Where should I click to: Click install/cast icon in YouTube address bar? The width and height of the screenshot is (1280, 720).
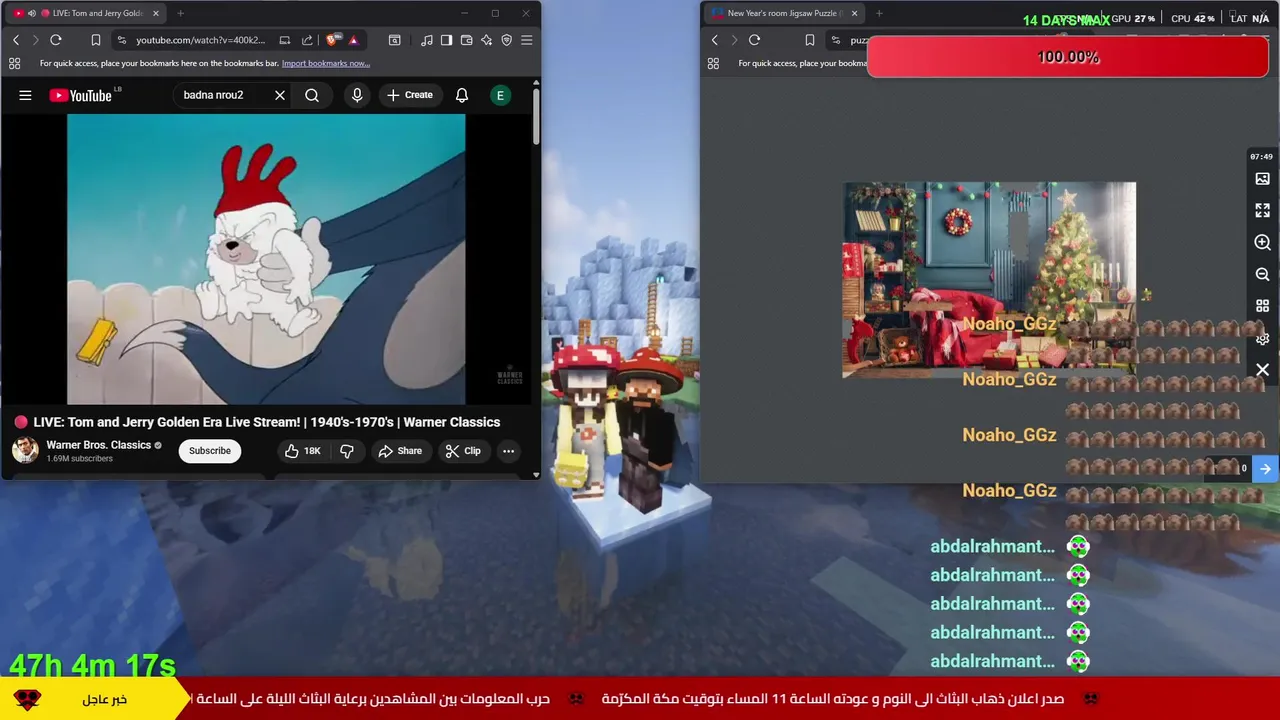point(285,40)
